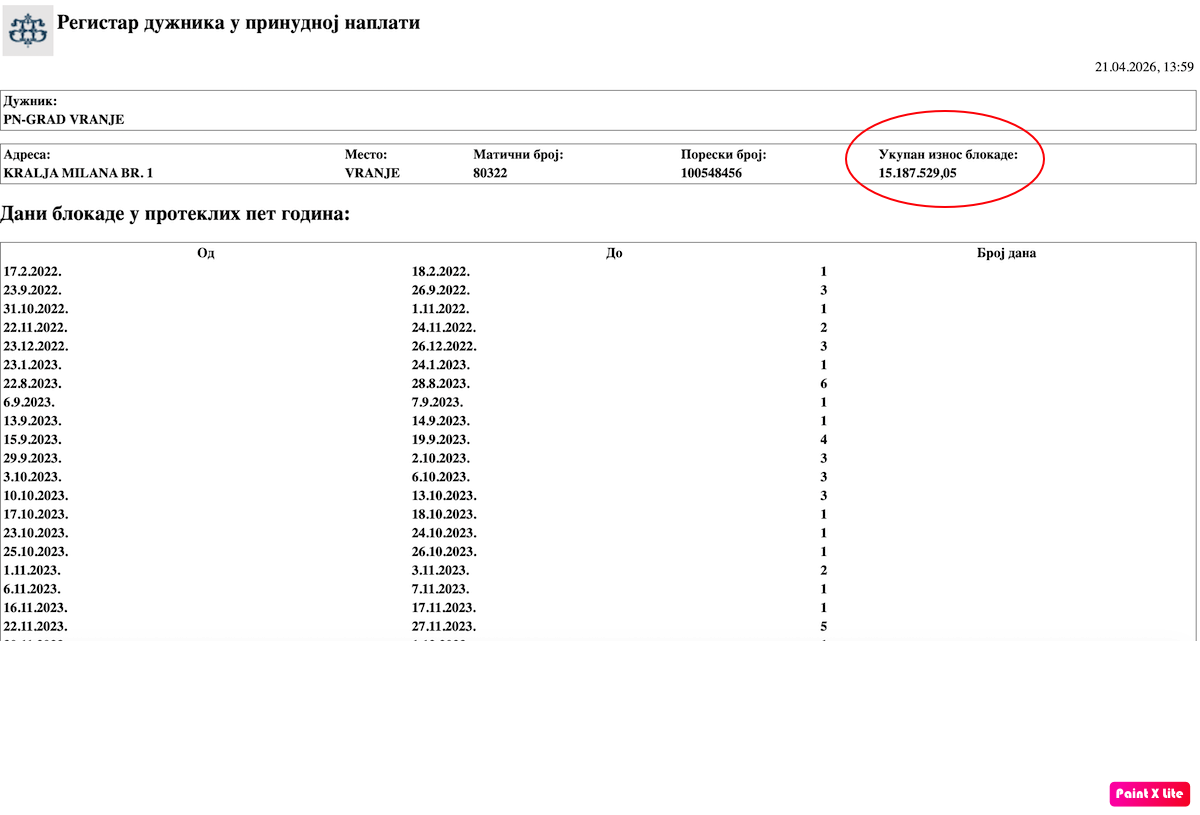The image size is (1200, 815).
Task: Click the circled amount 15.187.529,05
Action: (917, 173)
